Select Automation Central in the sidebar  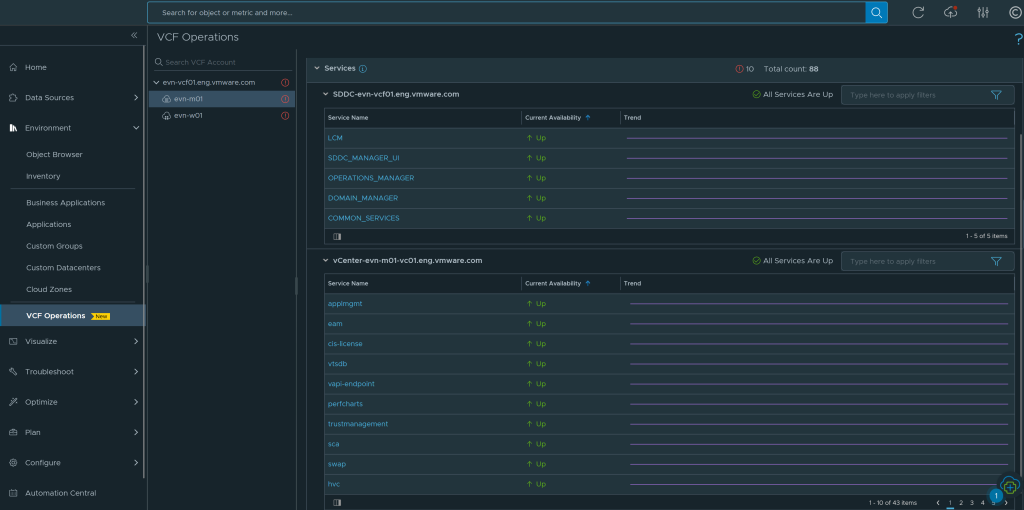coord(60,493)
